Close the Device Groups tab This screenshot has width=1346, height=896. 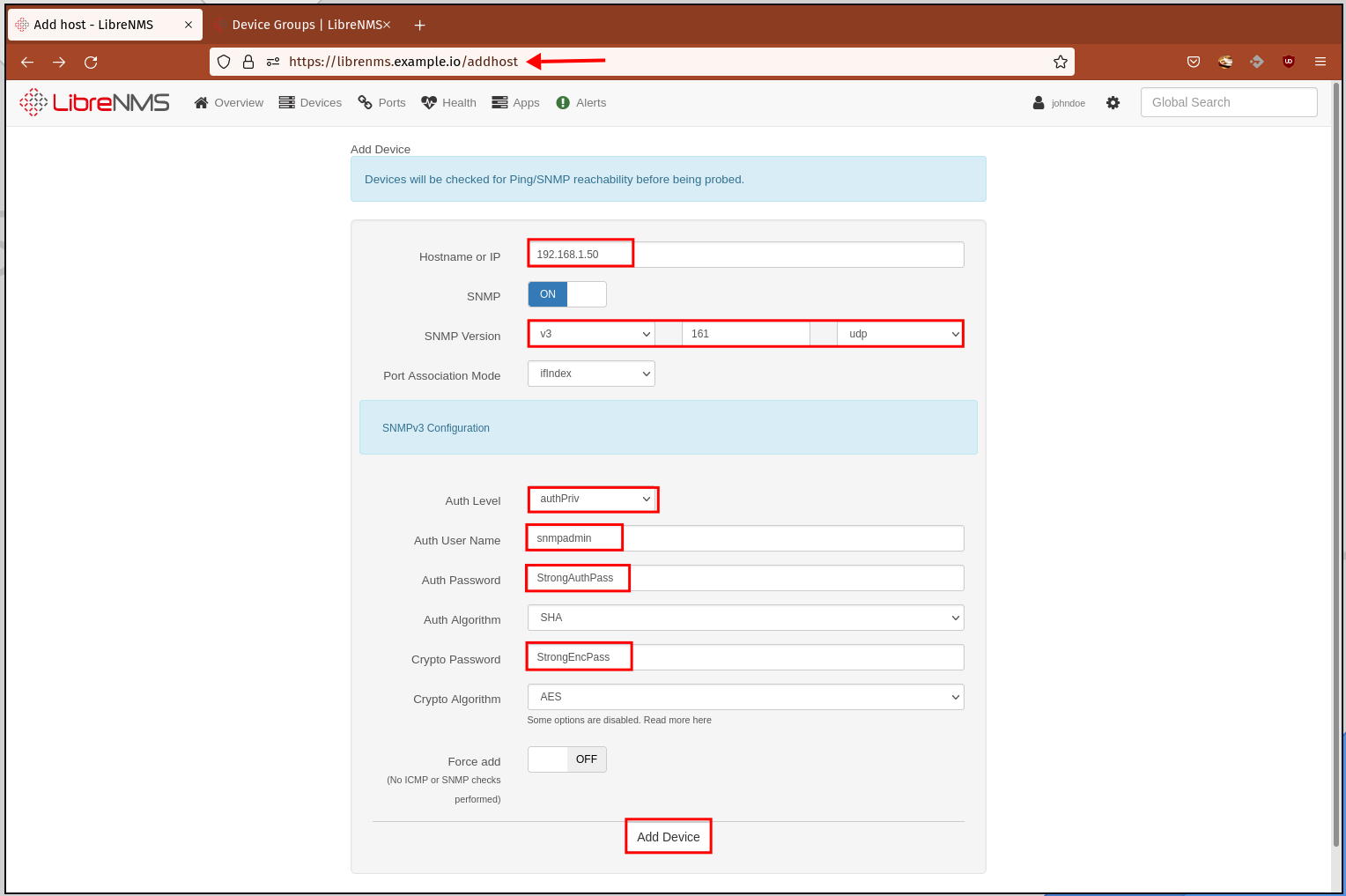point(387,25)
